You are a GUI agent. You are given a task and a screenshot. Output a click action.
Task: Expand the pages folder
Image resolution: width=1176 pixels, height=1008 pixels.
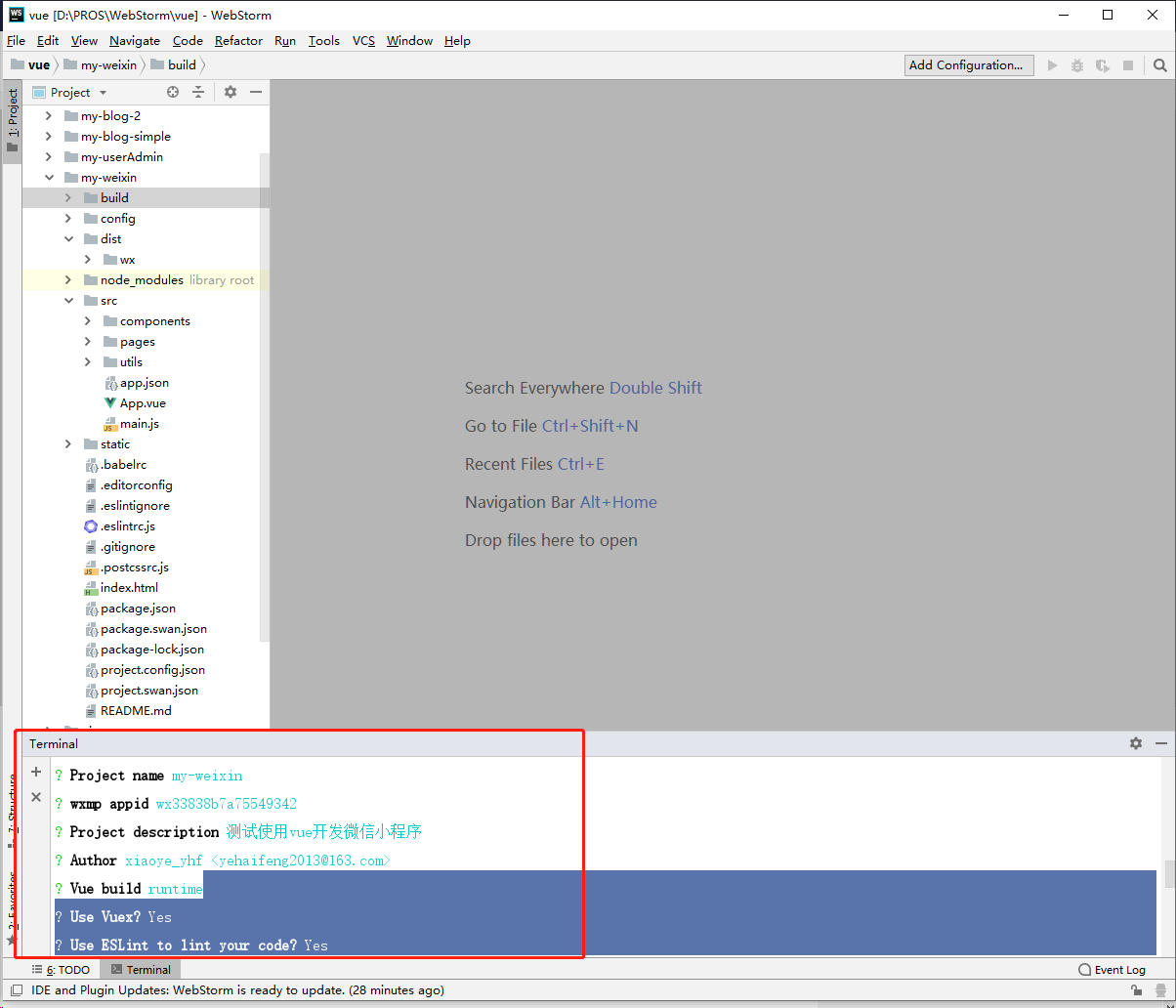[x=88, y=341]
